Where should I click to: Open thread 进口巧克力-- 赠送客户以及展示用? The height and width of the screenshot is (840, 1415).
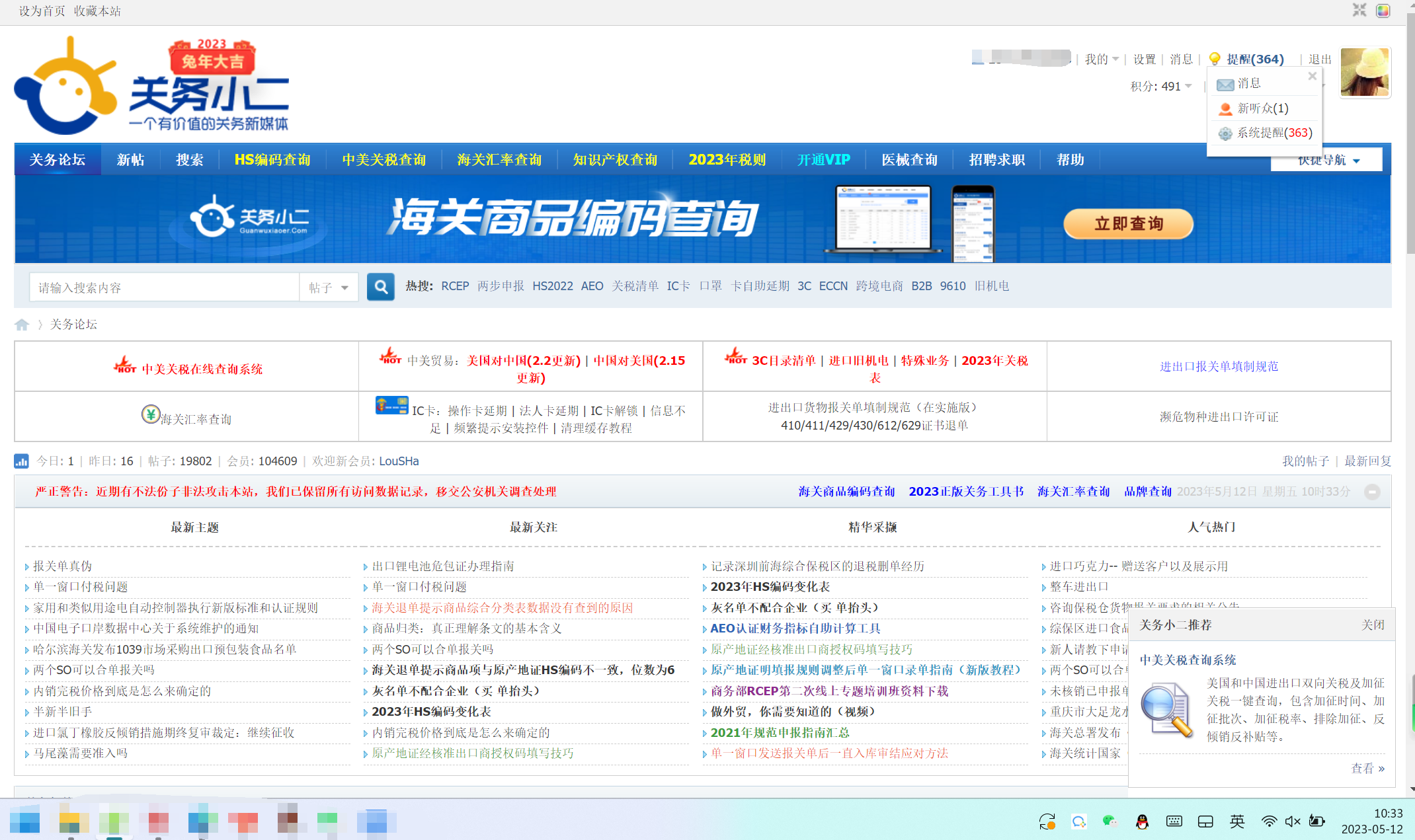click(1139, 566)
